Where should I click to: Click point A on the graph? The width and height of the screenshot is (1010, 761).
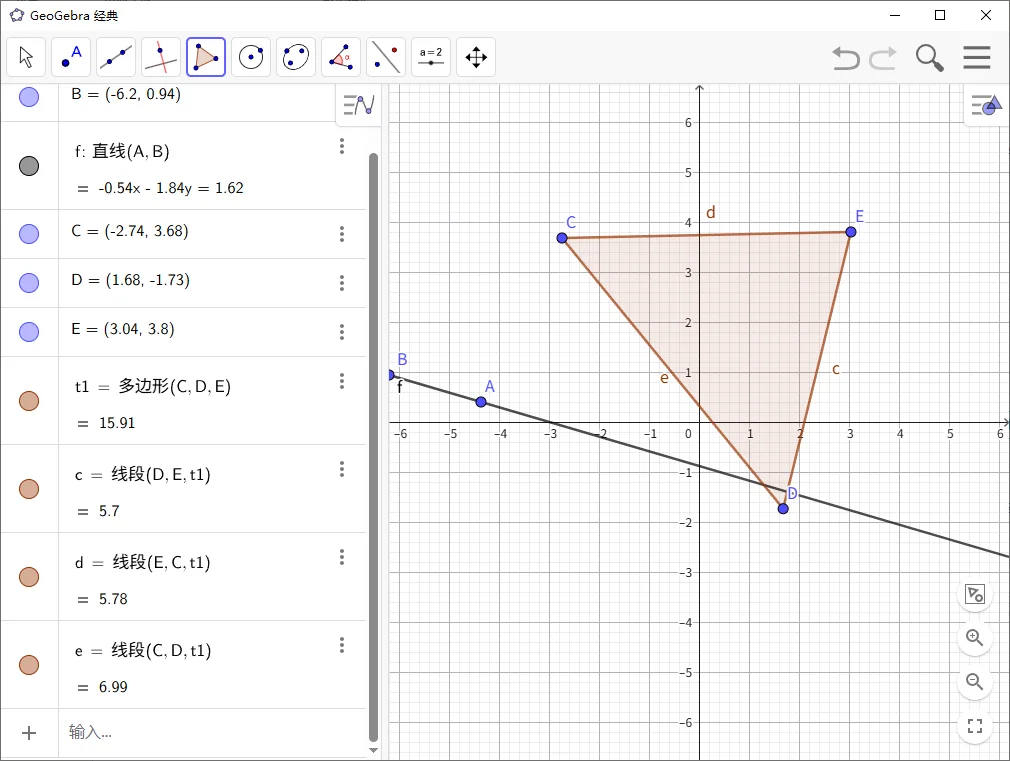(x=481, y=402)
